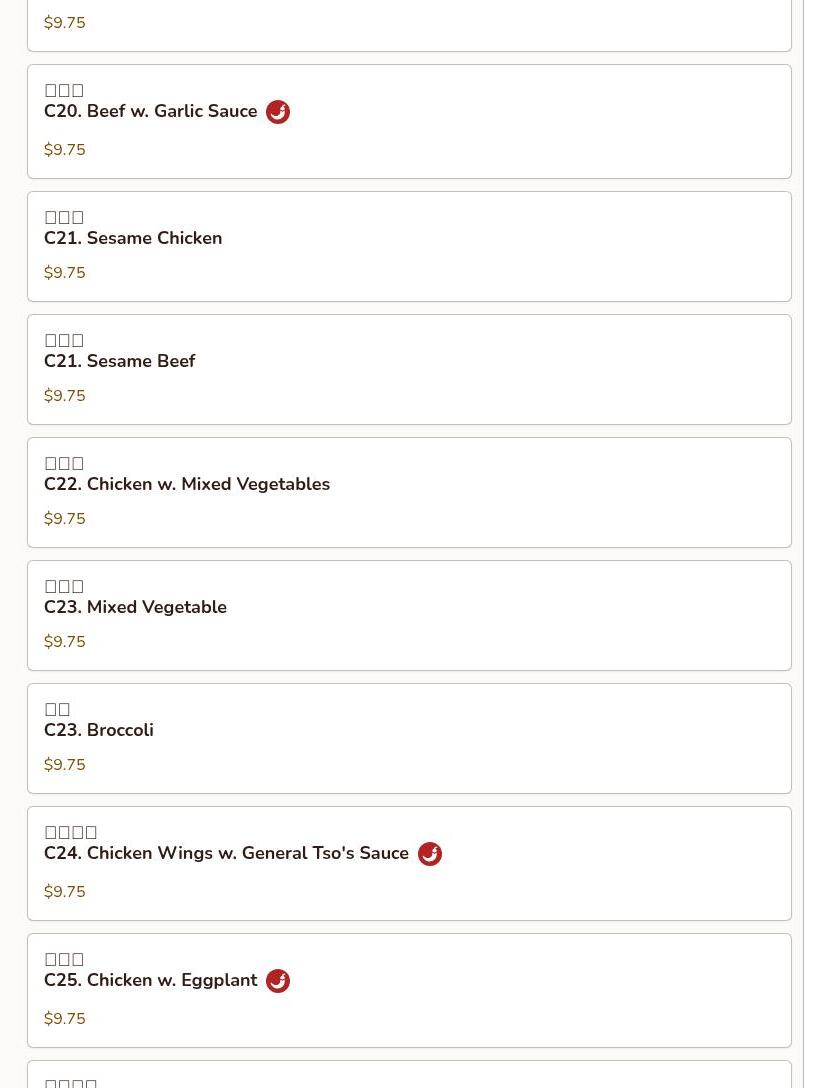Click the $9.75 price under Sesame Chicken
Viewport: 824px width, 1088px height.
[65, 272]
